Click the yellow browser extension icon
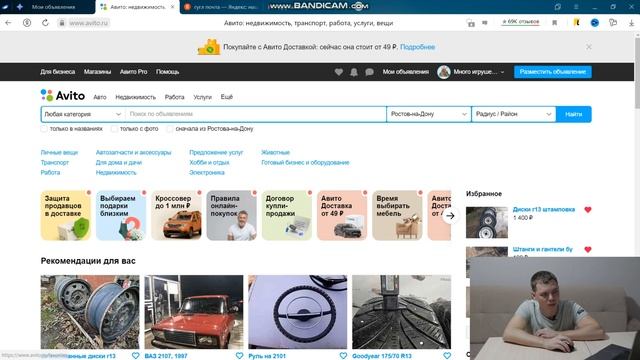 tap(576, 22)
